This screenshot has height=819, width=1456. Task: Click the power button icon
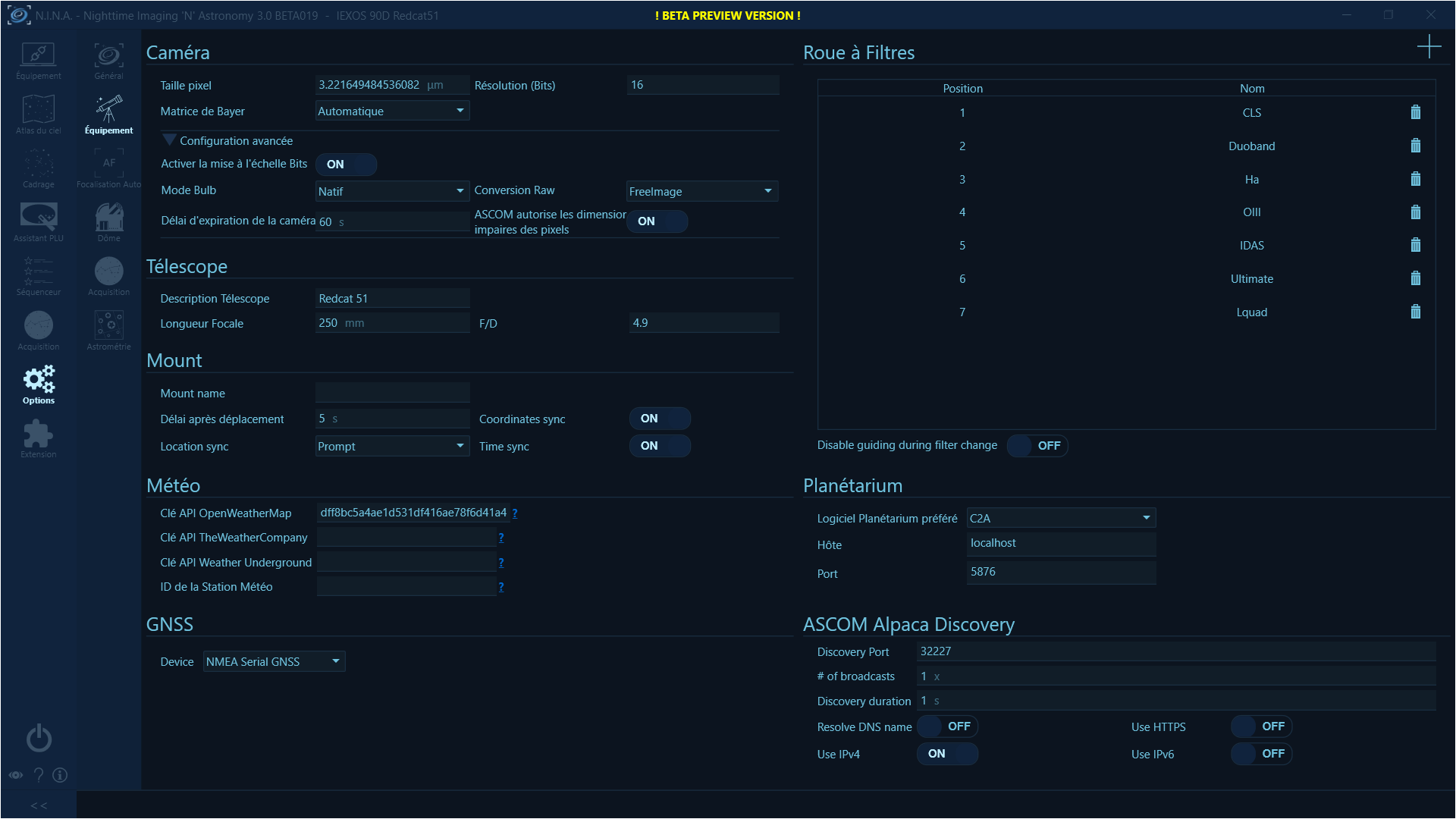(39, 738)
